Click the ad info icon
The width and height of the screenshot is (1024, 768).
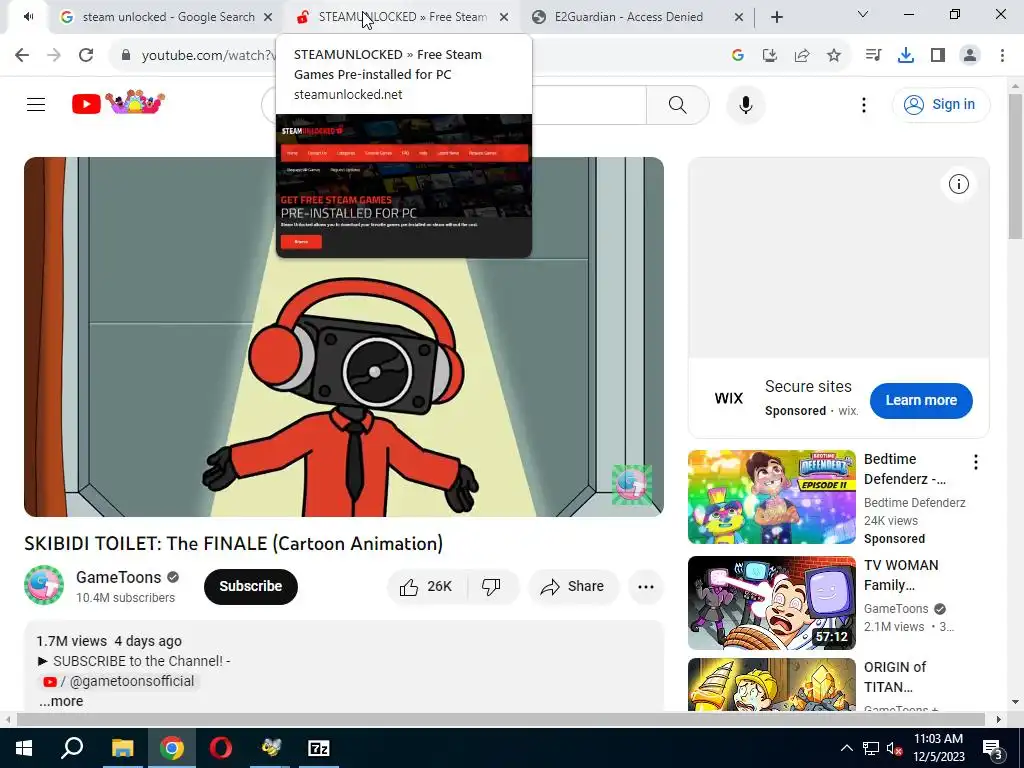pos(959,185)
